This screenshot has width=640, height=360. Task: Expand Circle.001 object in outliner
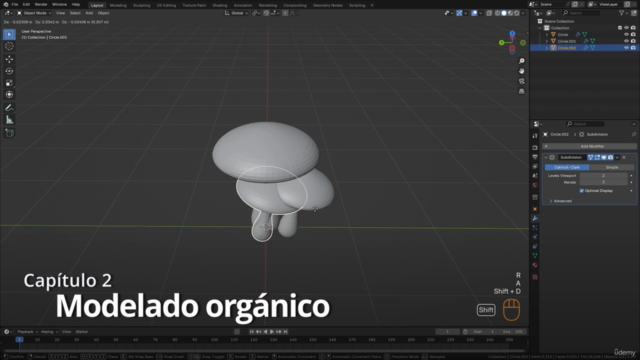coord(547,41)
